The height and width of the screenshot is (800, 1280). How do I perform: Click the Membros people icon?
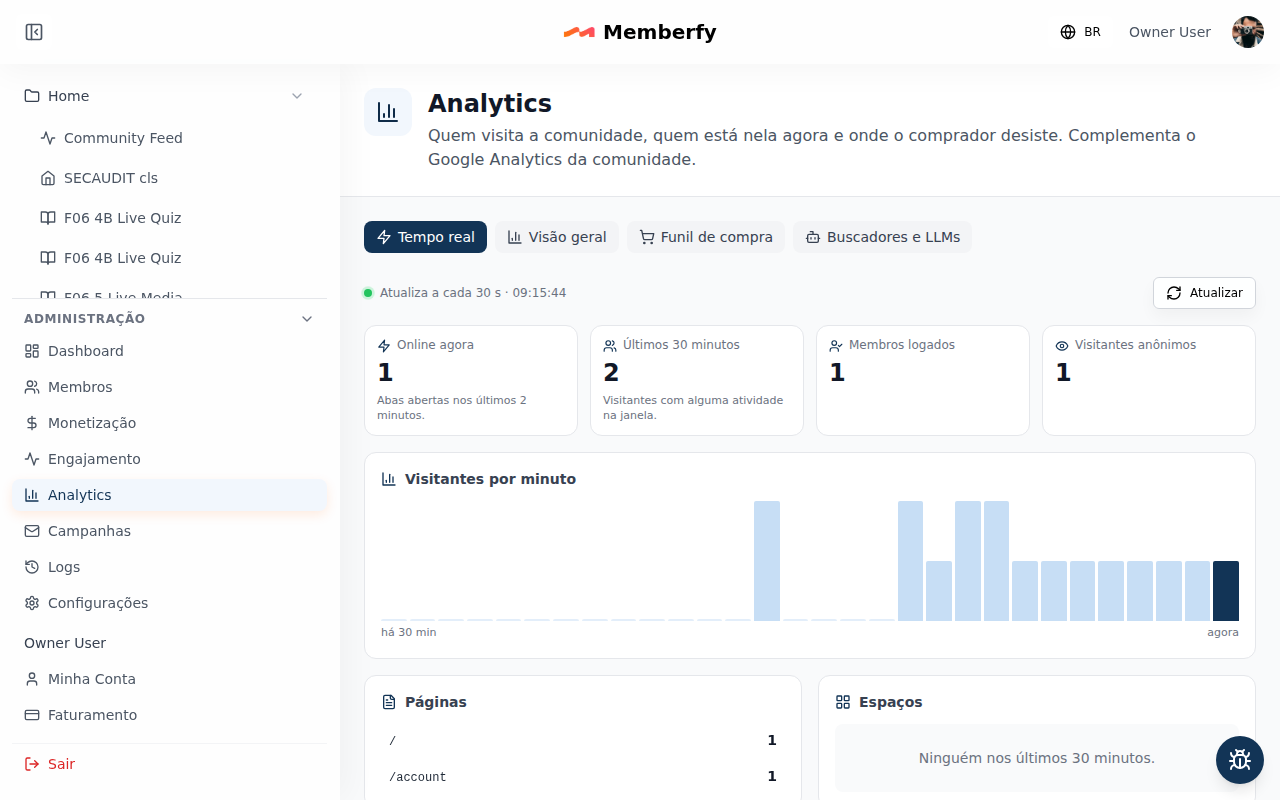[x=32, y=387]
